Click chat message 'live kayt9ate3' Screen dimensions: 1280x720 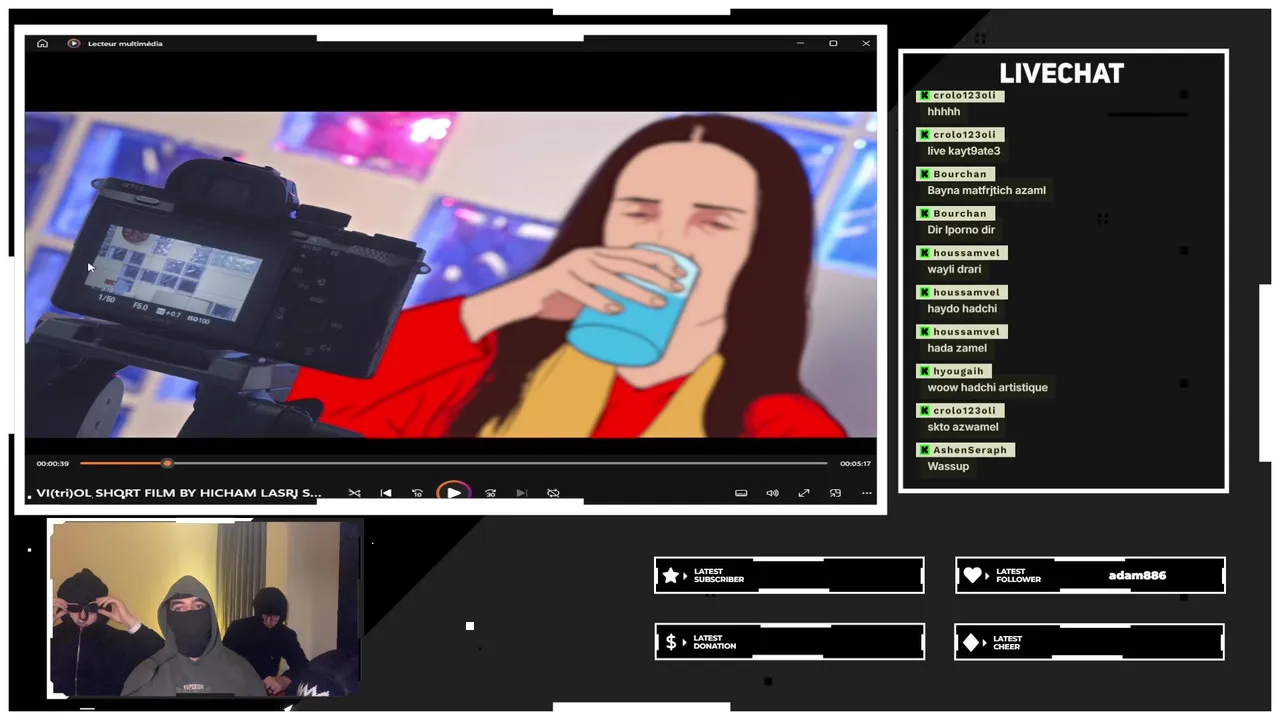[964, 151]
